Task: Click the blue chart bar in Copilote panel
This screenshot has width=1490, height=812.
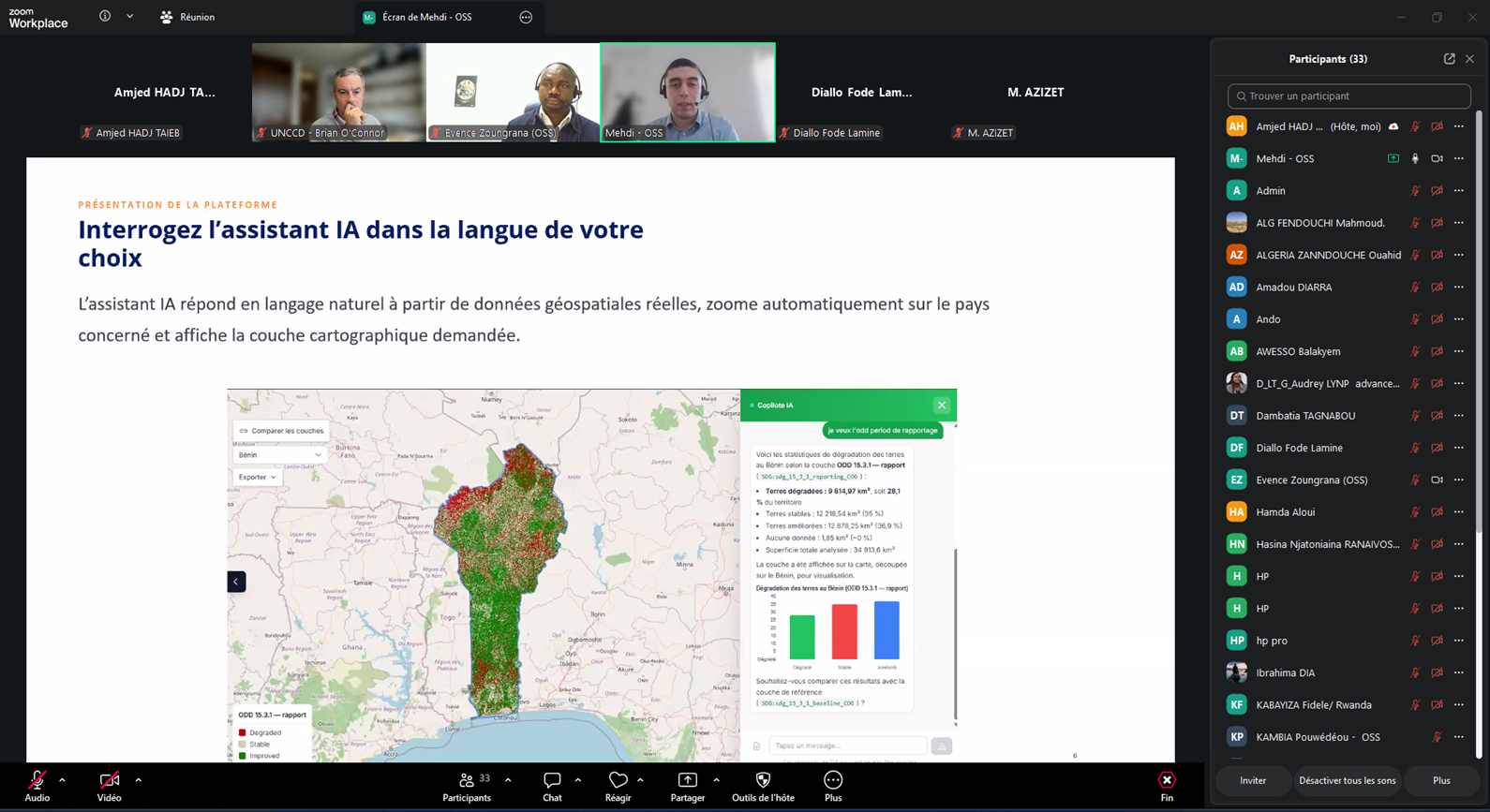Action: [887, 630]
